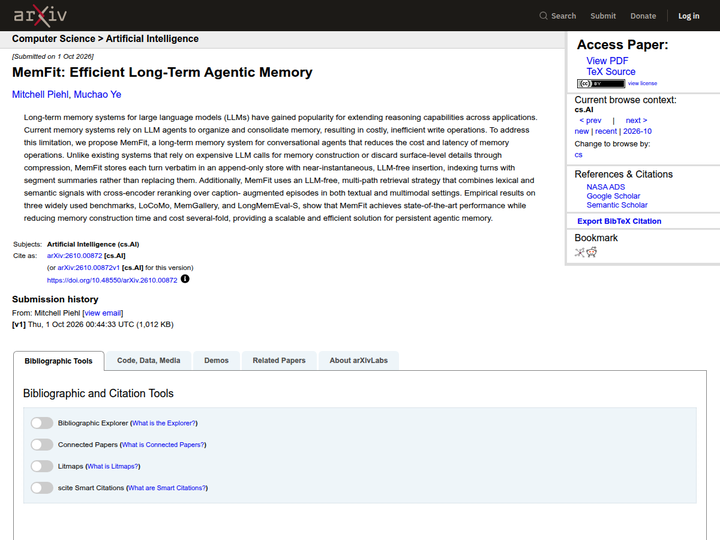Enable scite Smart Citations toggle

[x=42, y=488]
